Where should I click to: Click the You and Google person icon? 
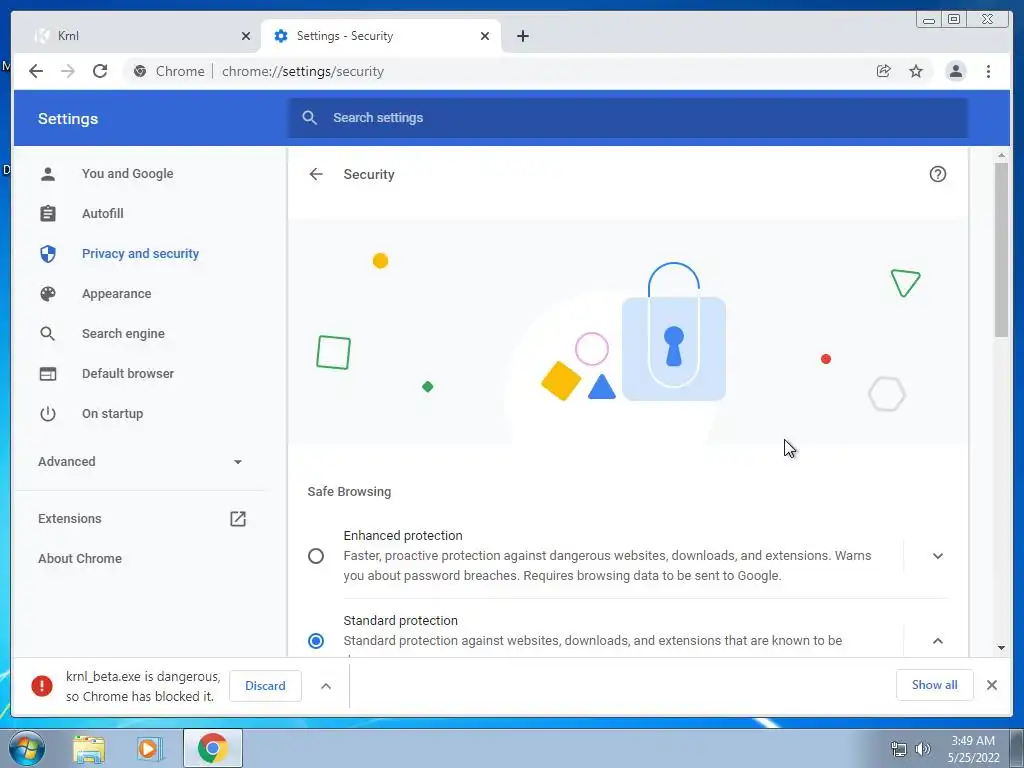tap(48, 174)
